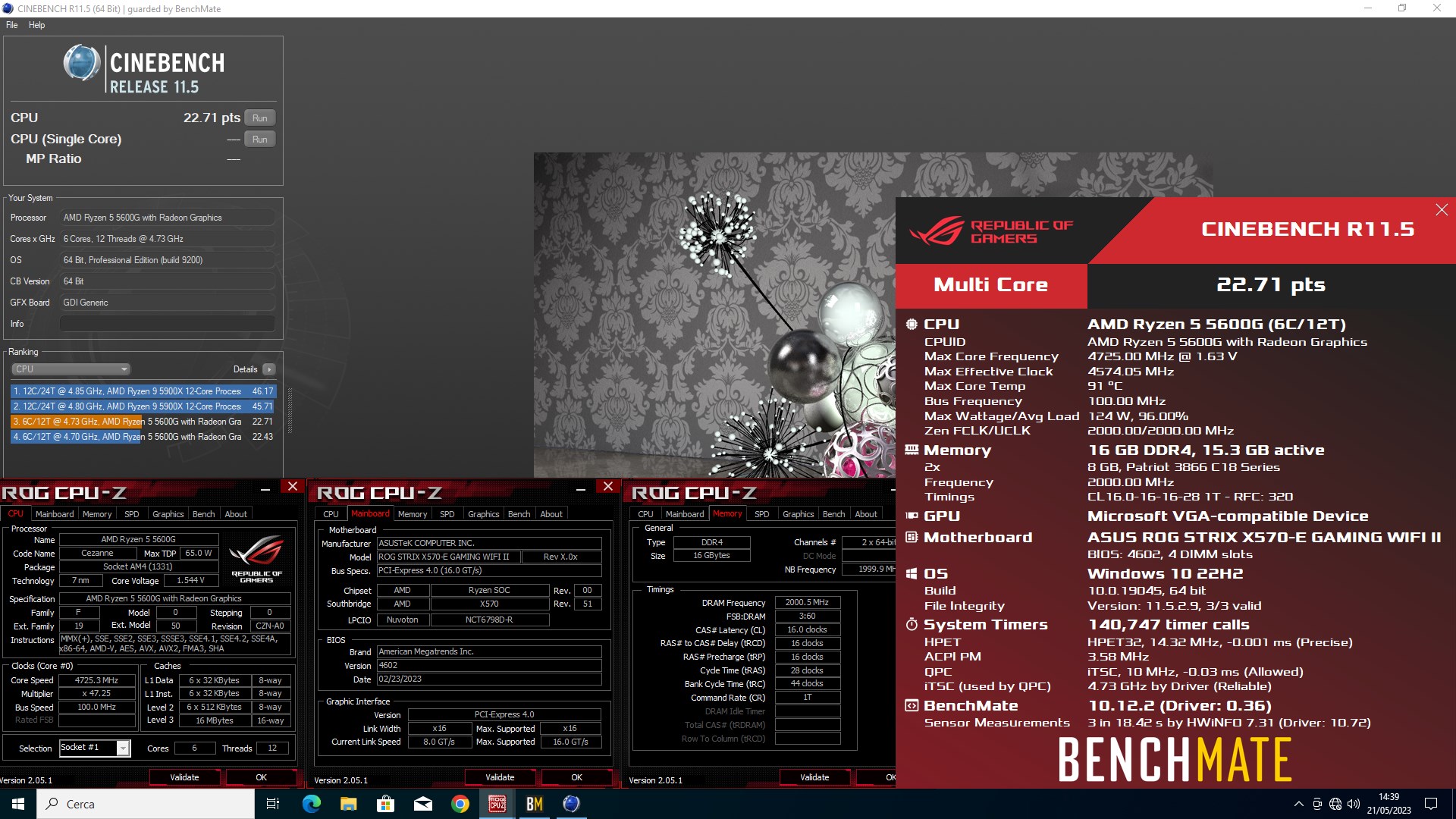Click OK in first CPU-Z window
The width and height of the screenshot is (1456, 819).
[x=261, y=777]
